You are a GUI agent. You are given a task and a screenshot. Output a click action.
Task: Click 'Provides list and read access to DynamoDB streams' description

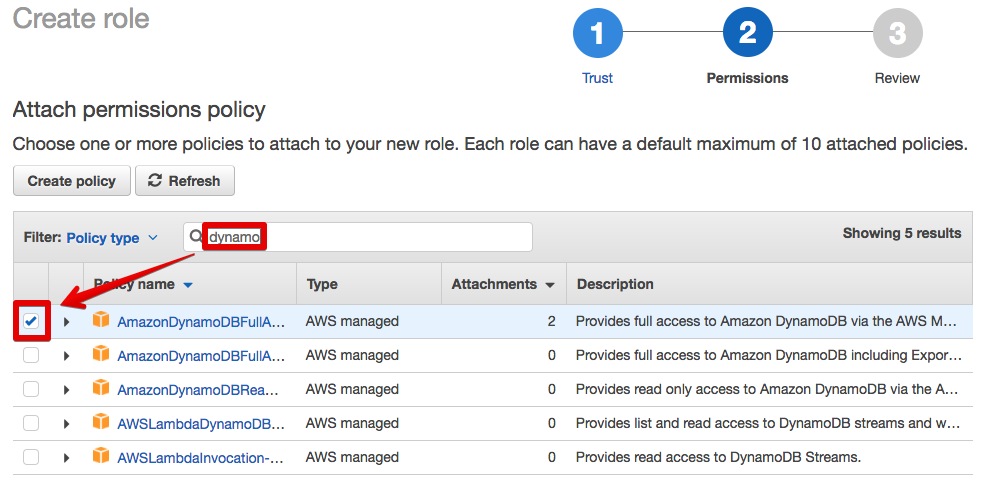click(x=768, y=424)
